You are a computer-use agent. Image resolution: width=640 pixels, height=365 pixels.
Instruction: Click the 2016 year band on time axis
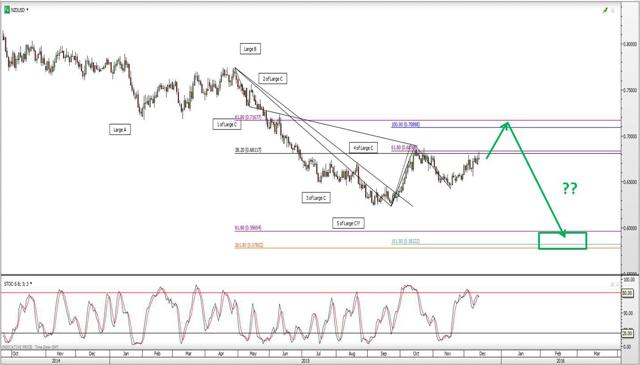(560, 361)
